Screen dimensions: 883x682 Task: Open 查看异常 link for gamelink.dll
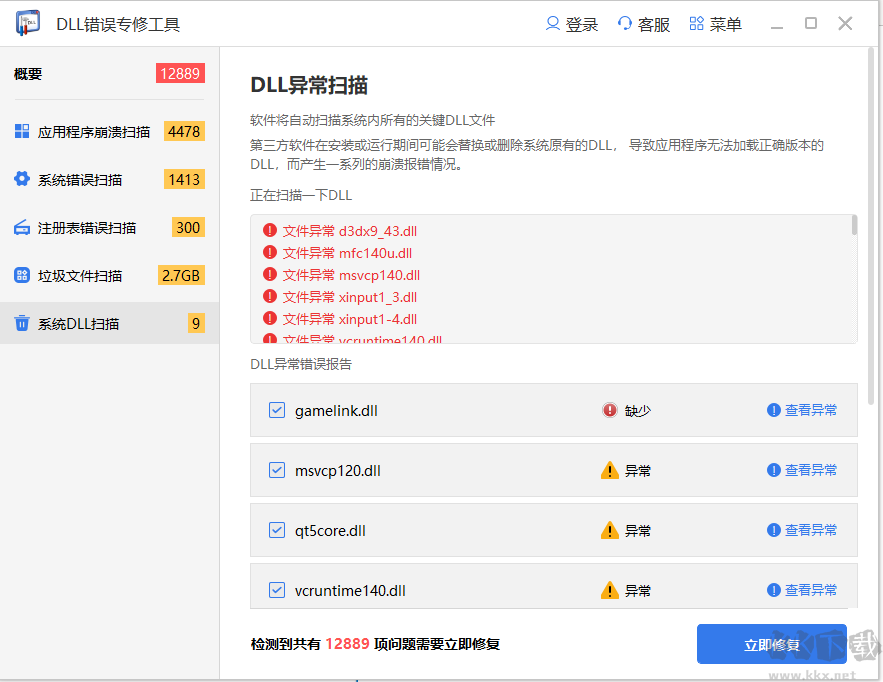point(810,410)
